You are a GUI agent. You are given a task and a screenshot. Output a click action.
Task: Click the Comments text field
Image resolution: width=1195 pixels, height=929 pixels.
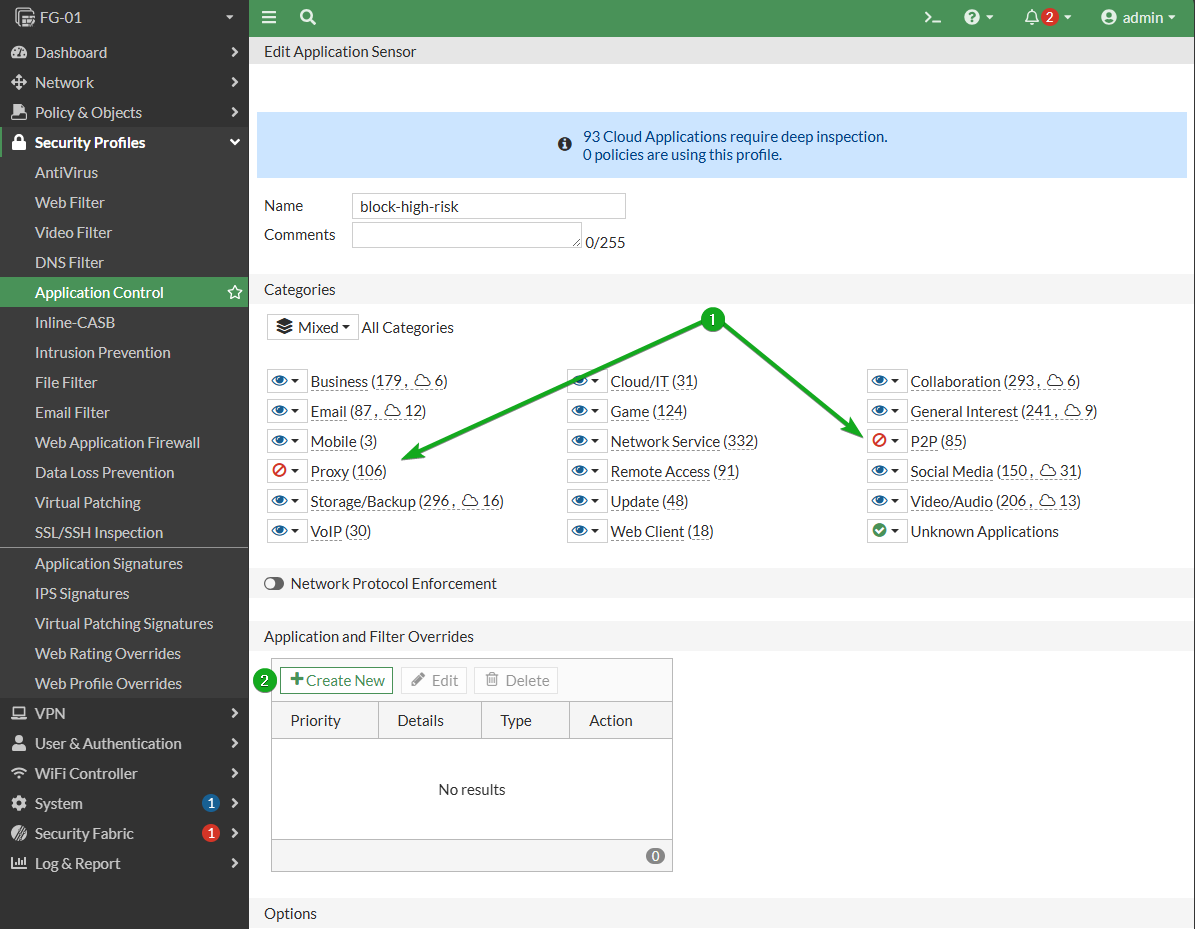[x=466, y=235]
